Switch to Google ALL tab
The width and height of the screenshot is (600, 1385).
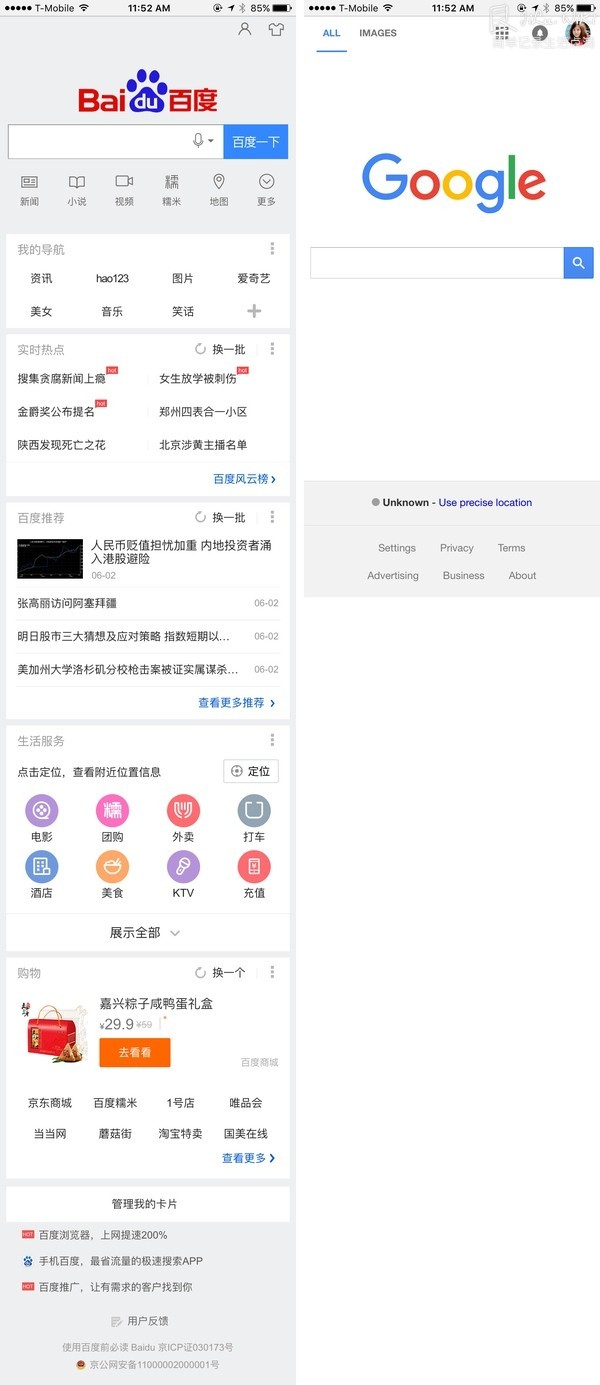coord(332,33)
